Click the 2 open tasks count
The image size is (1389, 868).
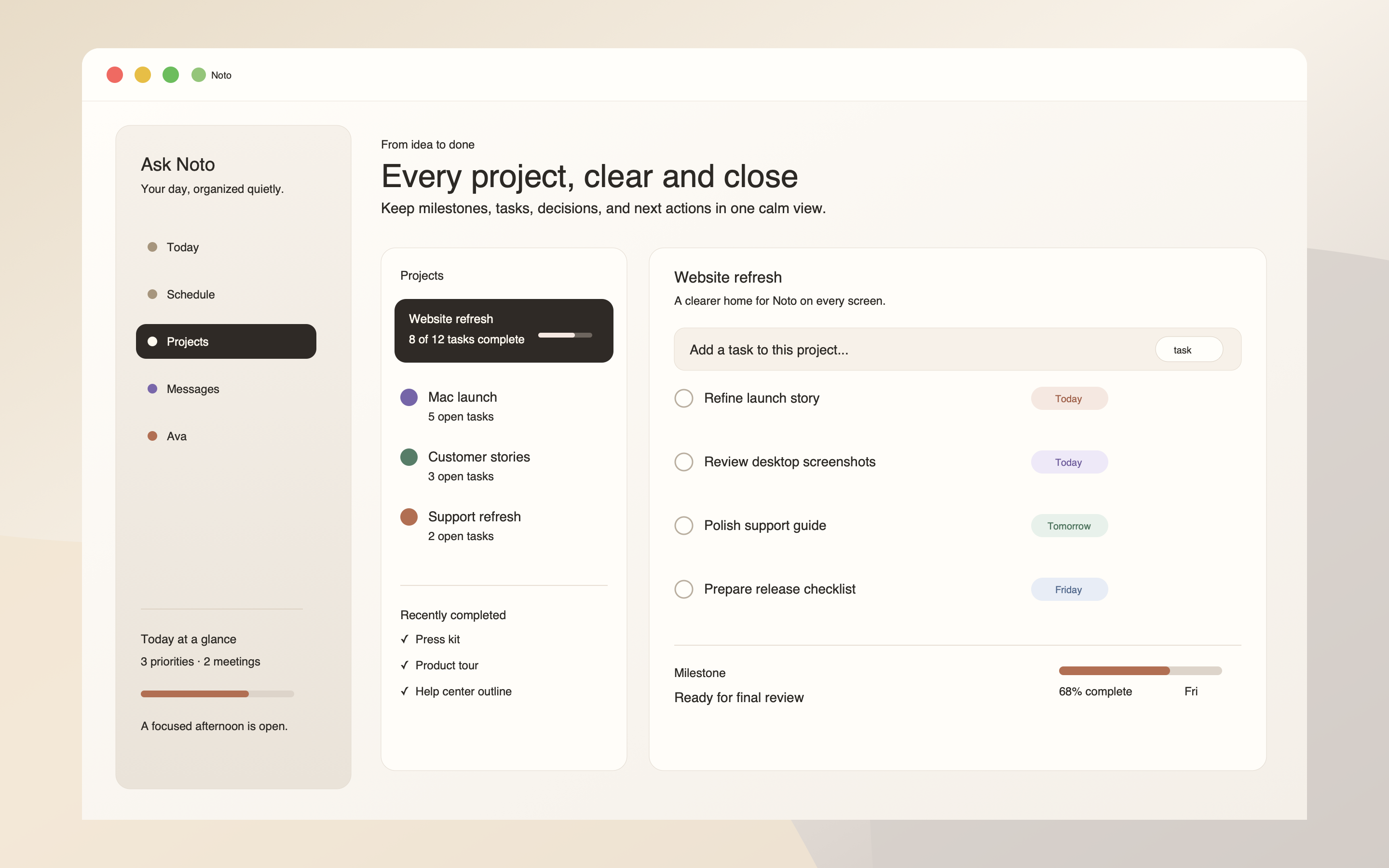click(x=460, y=536)
